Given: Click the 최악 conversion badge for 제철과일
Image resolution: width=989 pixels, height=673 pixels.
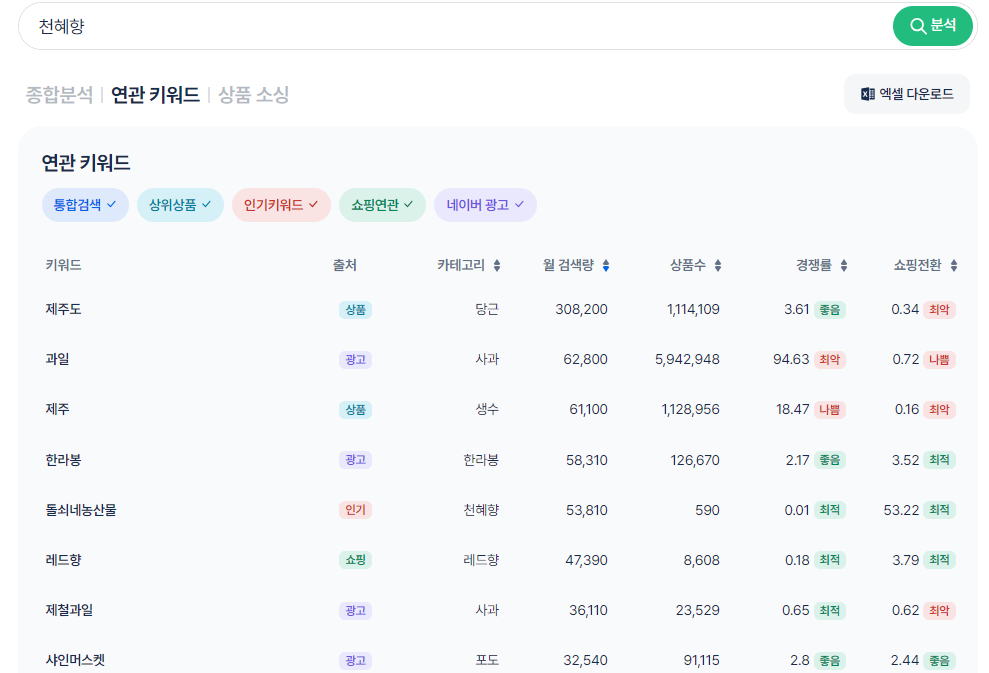Looking at the screenshot, I should (939, 611).
